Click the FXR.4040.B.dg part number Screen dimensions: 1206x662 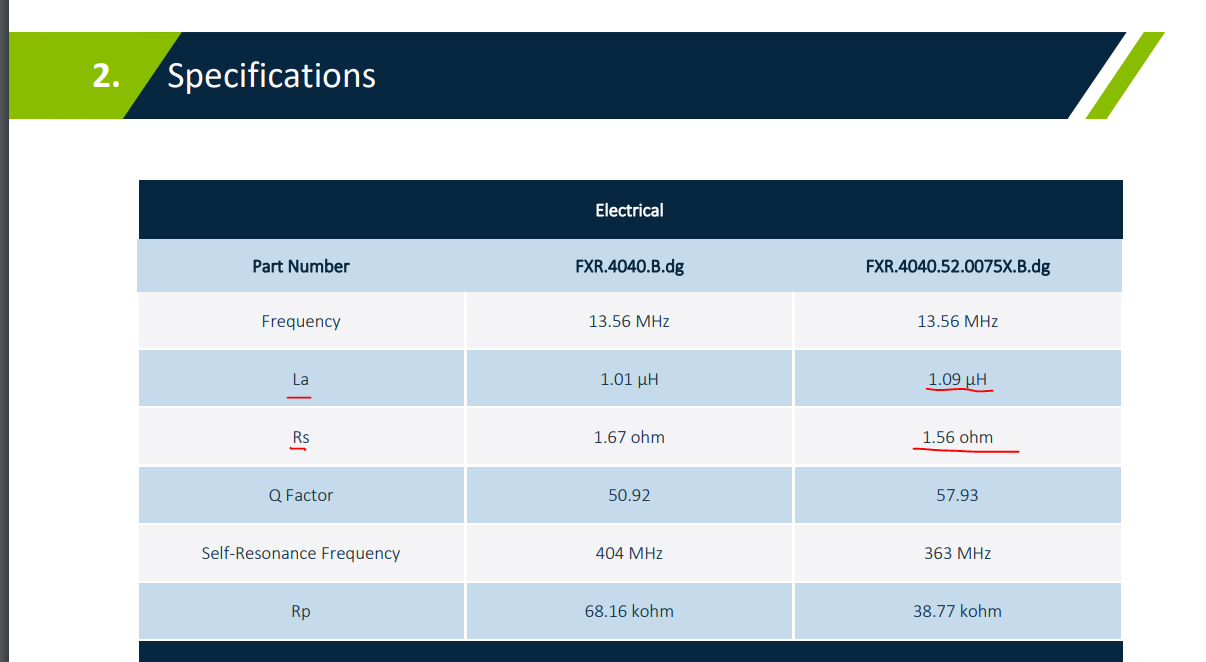coord(629,266)
